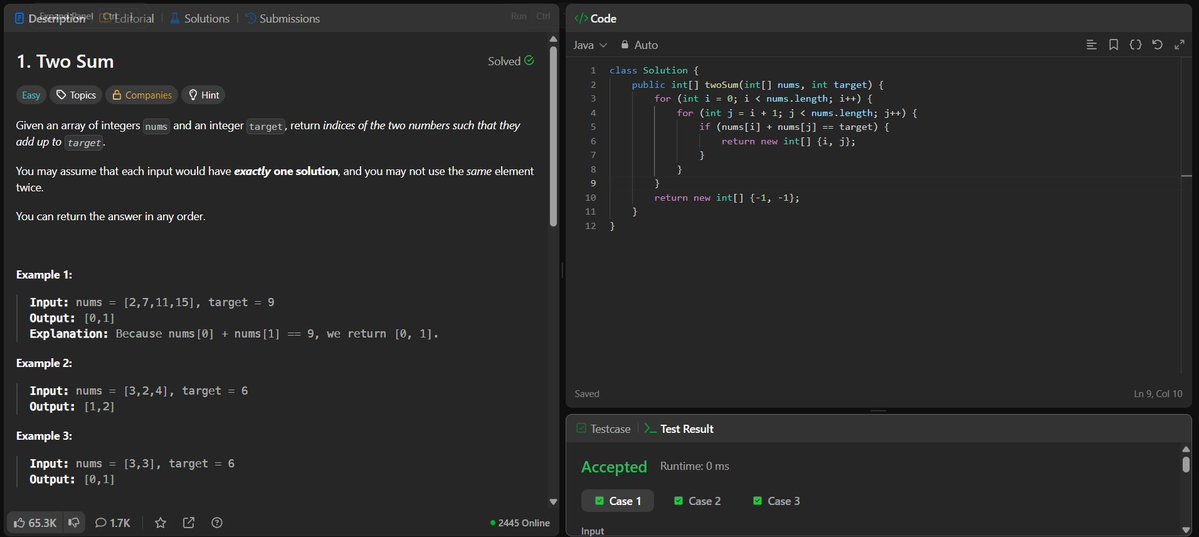Click line number 9 in the gutter

point(593,184)
